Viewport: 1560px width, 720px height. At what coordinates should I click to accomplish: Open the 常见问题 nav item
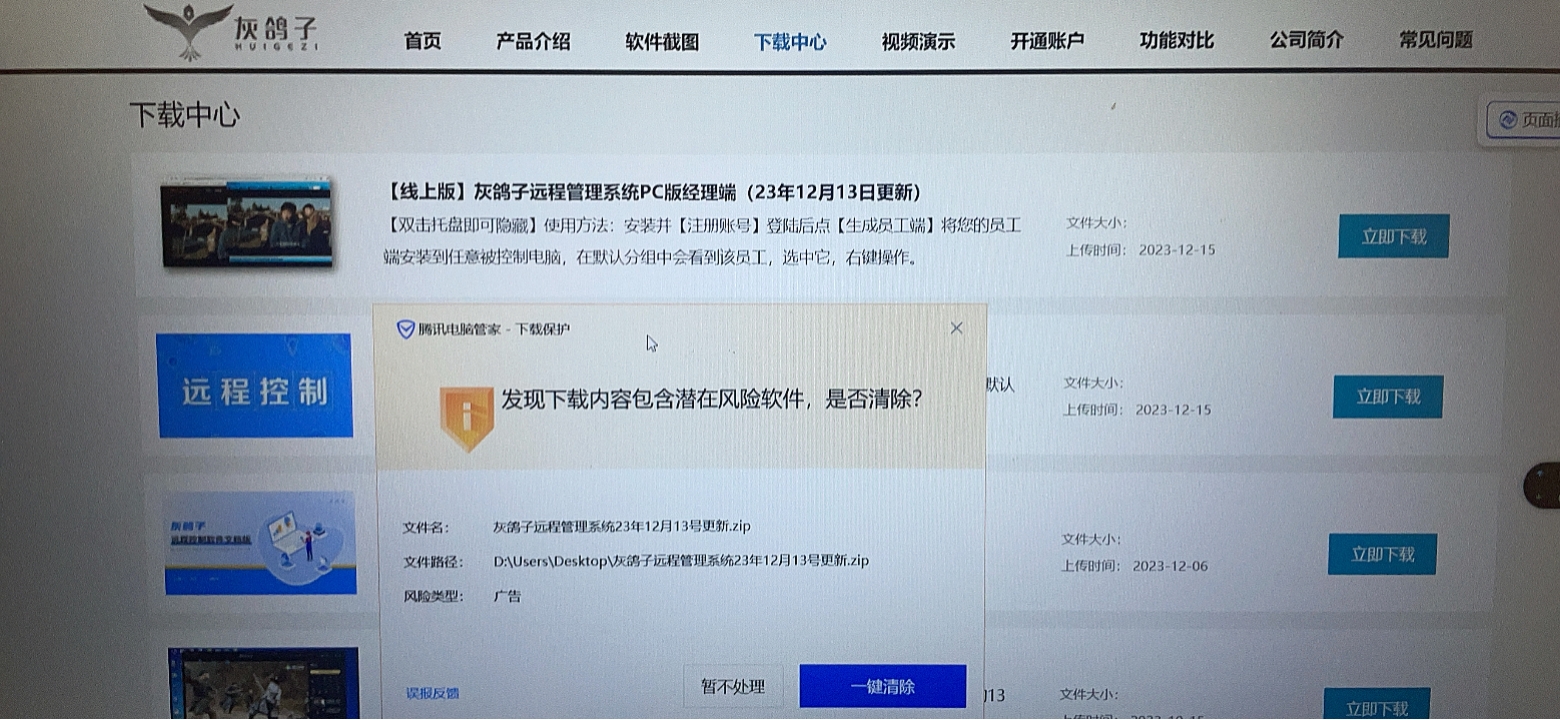click(x=1435, y=40)
